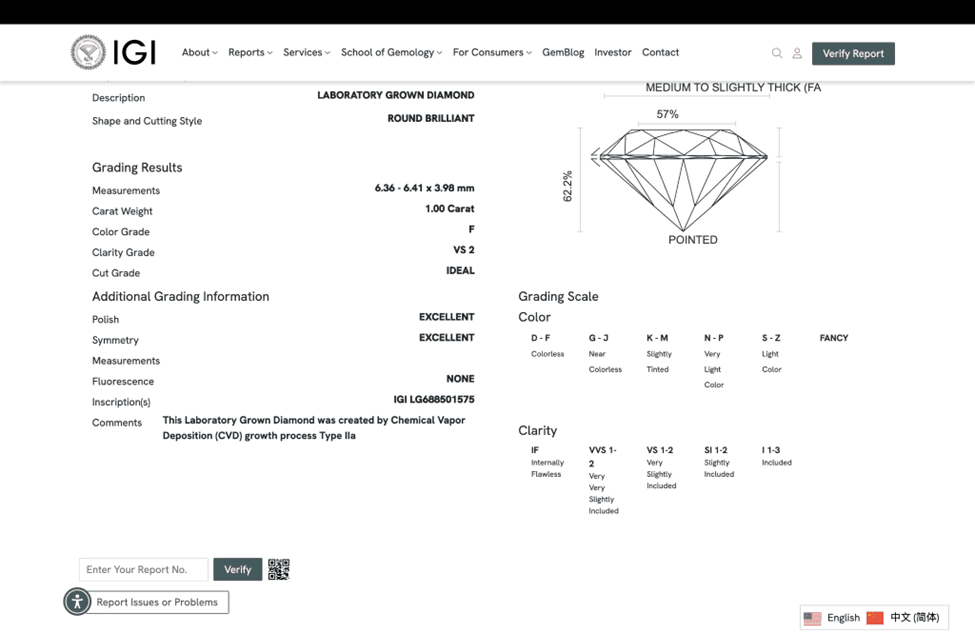Open the Investor page
Viewport: 975px width, 633px height.
click(x=612, y=52)
